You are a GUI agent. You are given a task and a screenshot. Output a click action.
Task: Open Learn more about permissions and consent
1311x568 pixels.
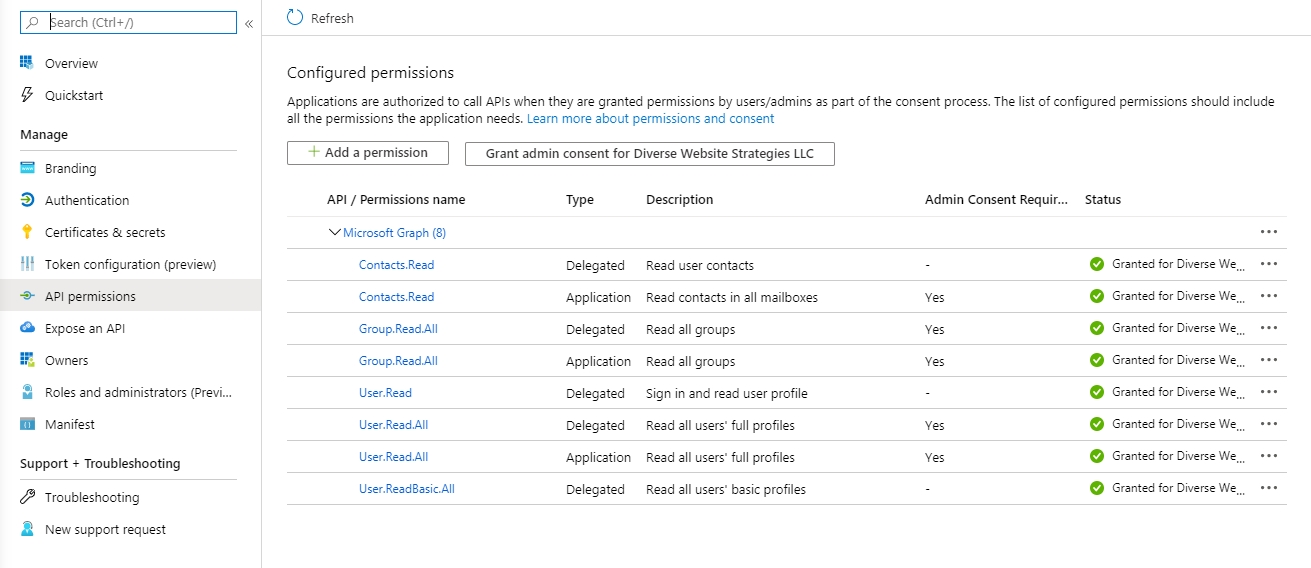point(650,118)
